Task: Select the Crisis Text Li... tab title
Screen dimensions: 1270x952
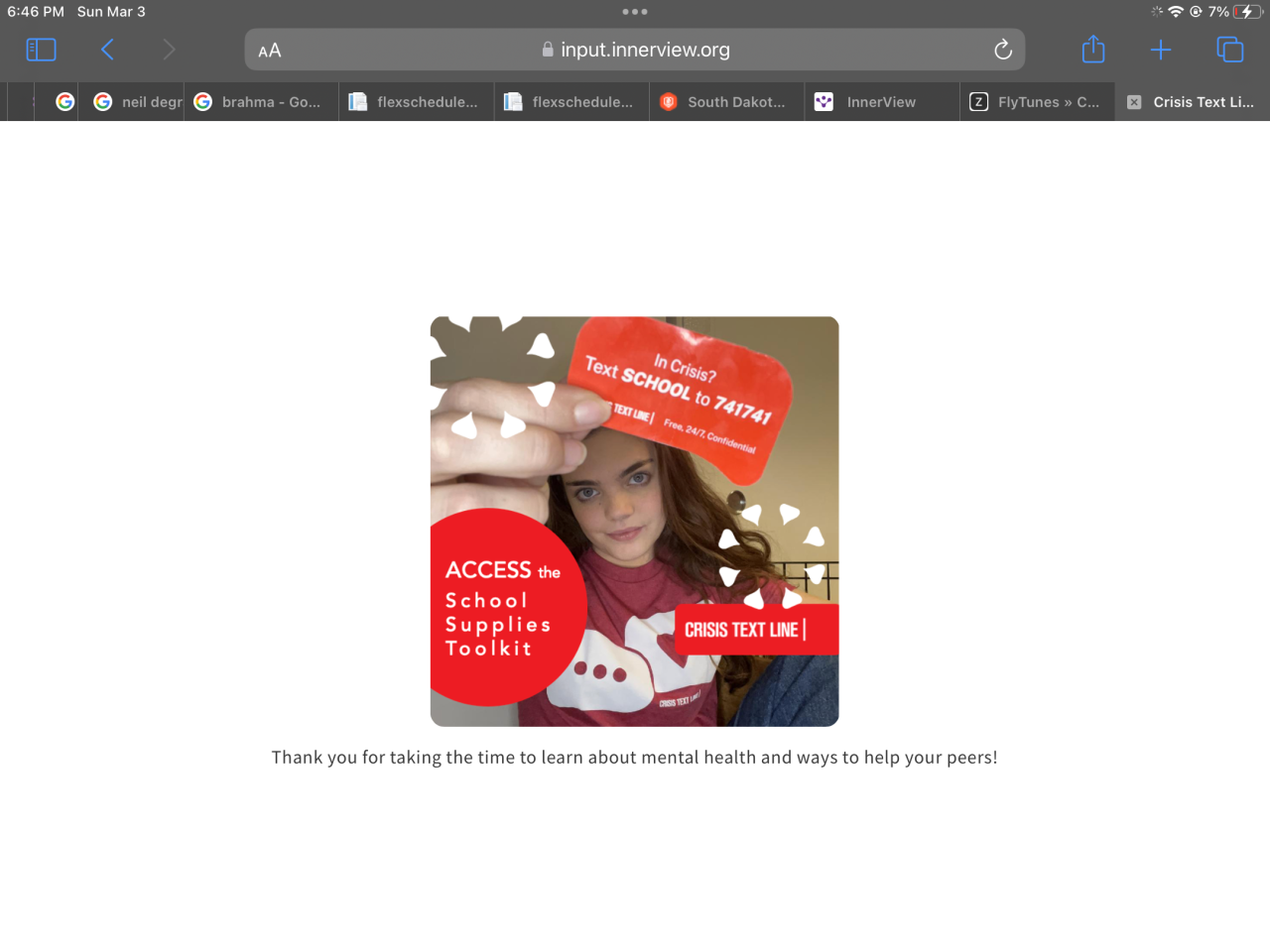Action: click(1204, 102)
